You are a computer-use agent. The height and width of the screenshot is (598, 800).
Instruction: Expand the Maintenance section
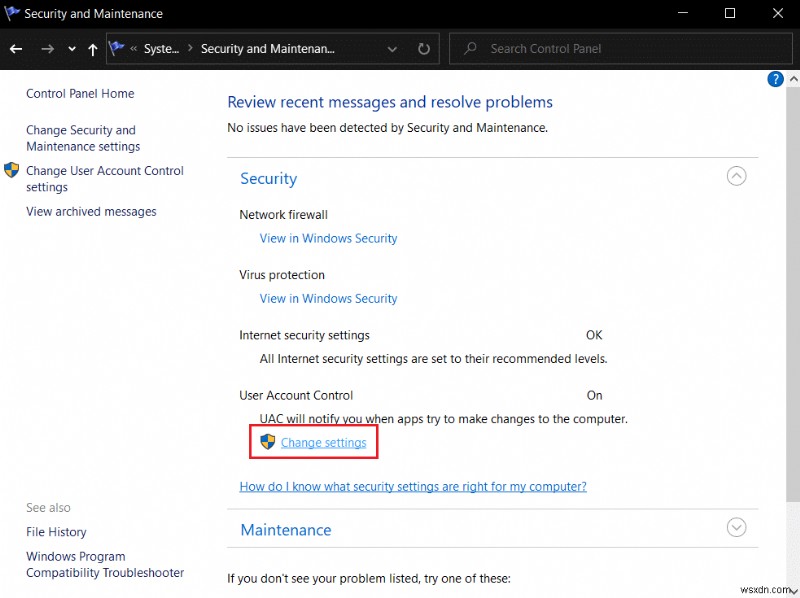click(736, 527)
